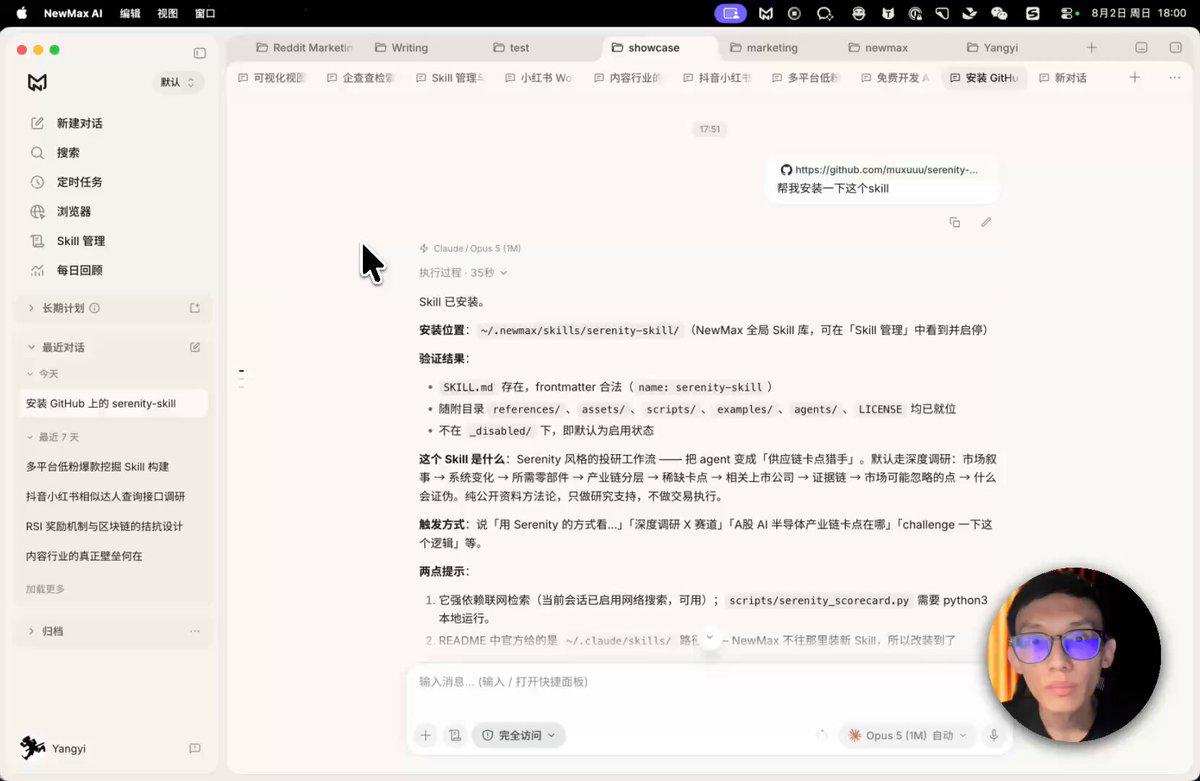Switch to the Writing project tab

(401, 47)
